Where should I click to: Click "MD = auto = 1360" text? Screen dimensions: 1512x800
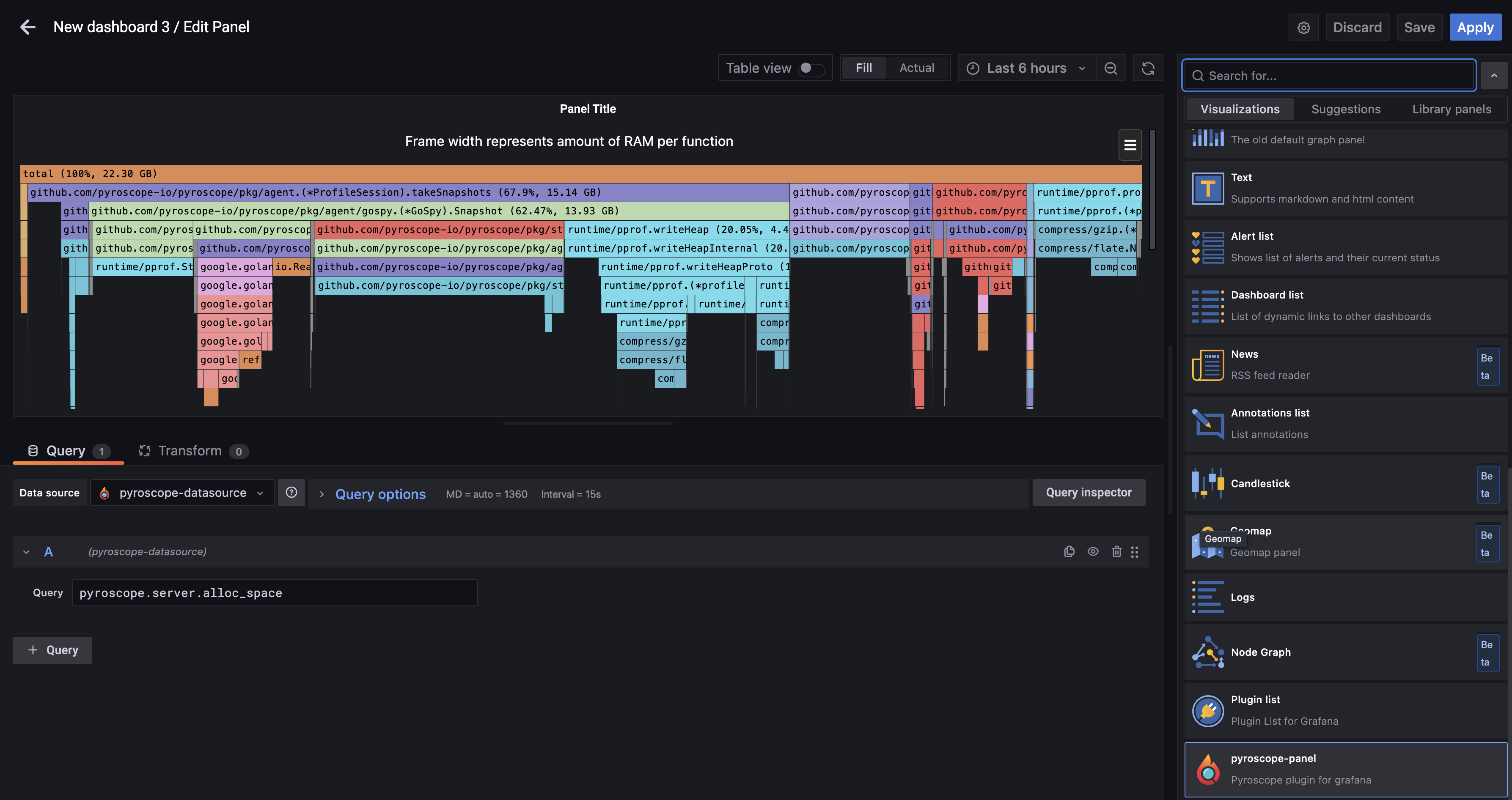[x=487, y=494]
